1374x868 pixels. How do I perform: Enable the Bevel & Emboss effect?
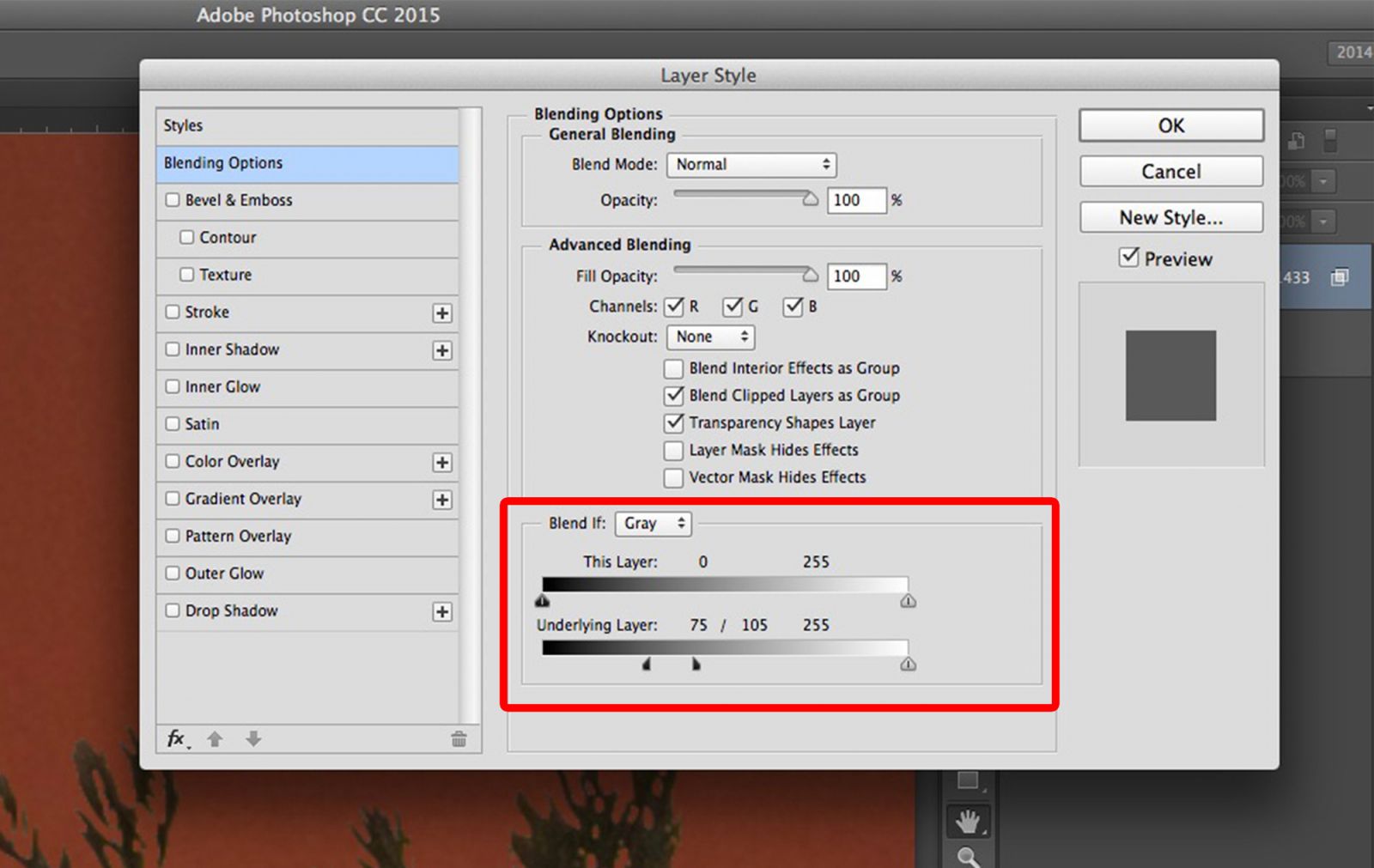(173, 199)
